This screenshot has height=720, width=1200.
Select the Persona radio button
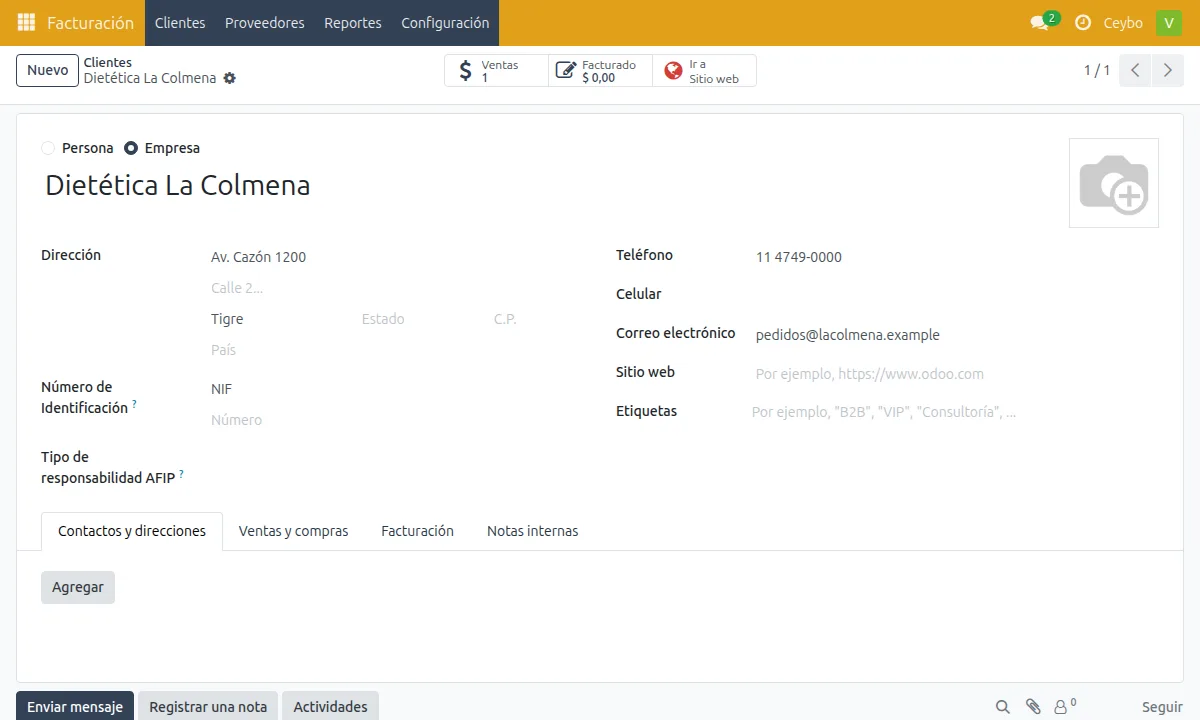(48, 148)
